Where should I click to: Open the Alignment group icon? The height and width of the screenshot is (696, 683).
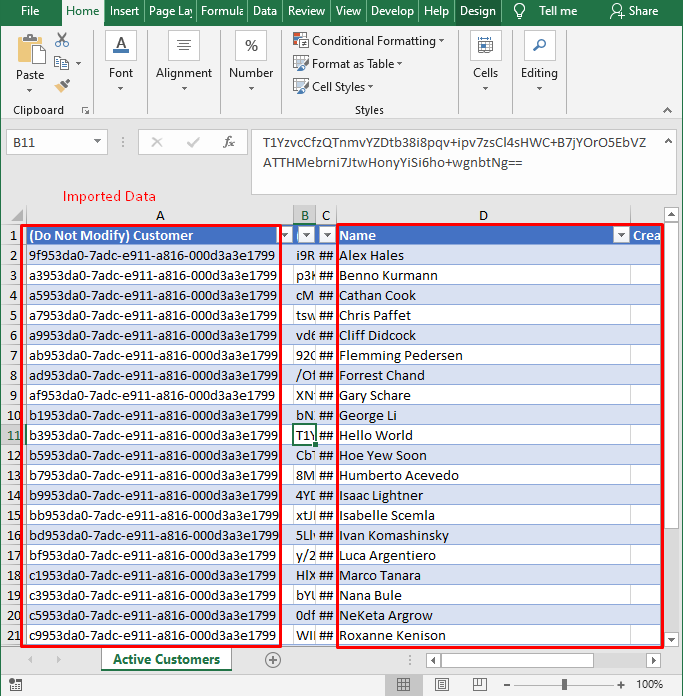coord(184,46)
